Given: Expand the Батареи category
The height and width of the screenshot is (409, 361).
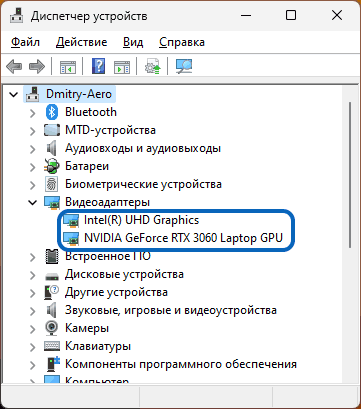Looking at the screenshot, I should pyautogui.click(x=33, y=167).
